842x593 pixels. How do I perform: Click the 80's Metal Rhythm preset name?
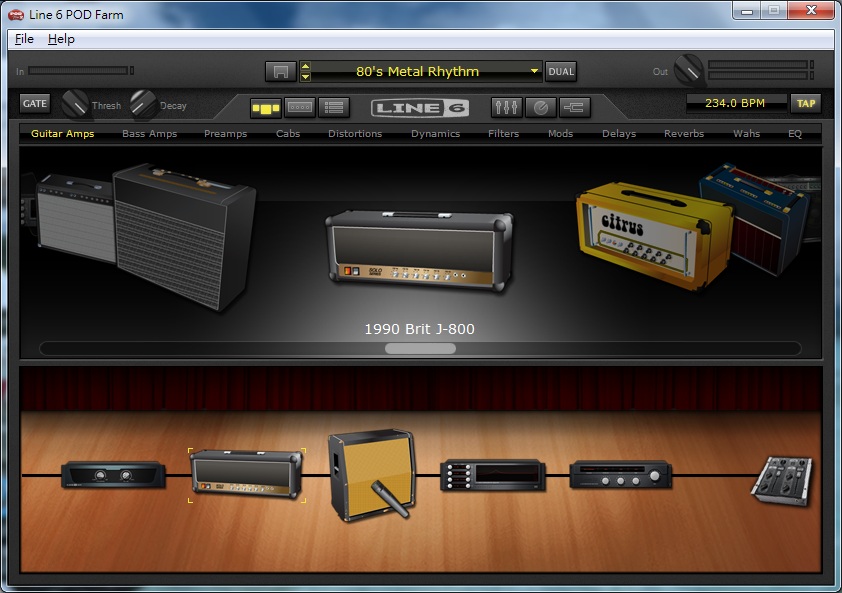[417, 71]
